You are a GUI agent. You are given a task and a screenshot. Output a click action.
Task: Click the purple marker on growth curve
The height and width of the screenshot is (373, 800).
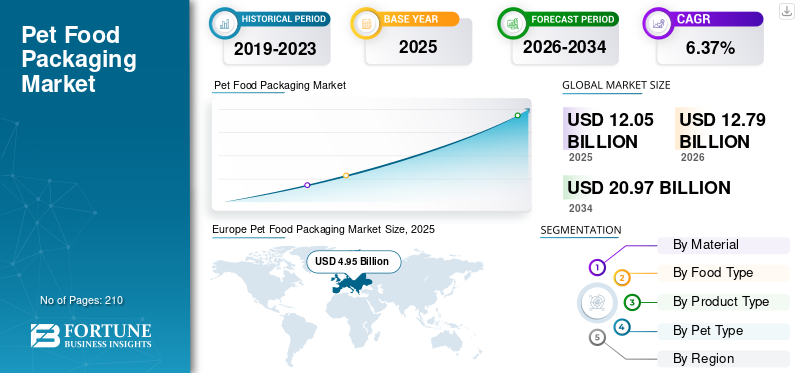(x=307, y=185)
